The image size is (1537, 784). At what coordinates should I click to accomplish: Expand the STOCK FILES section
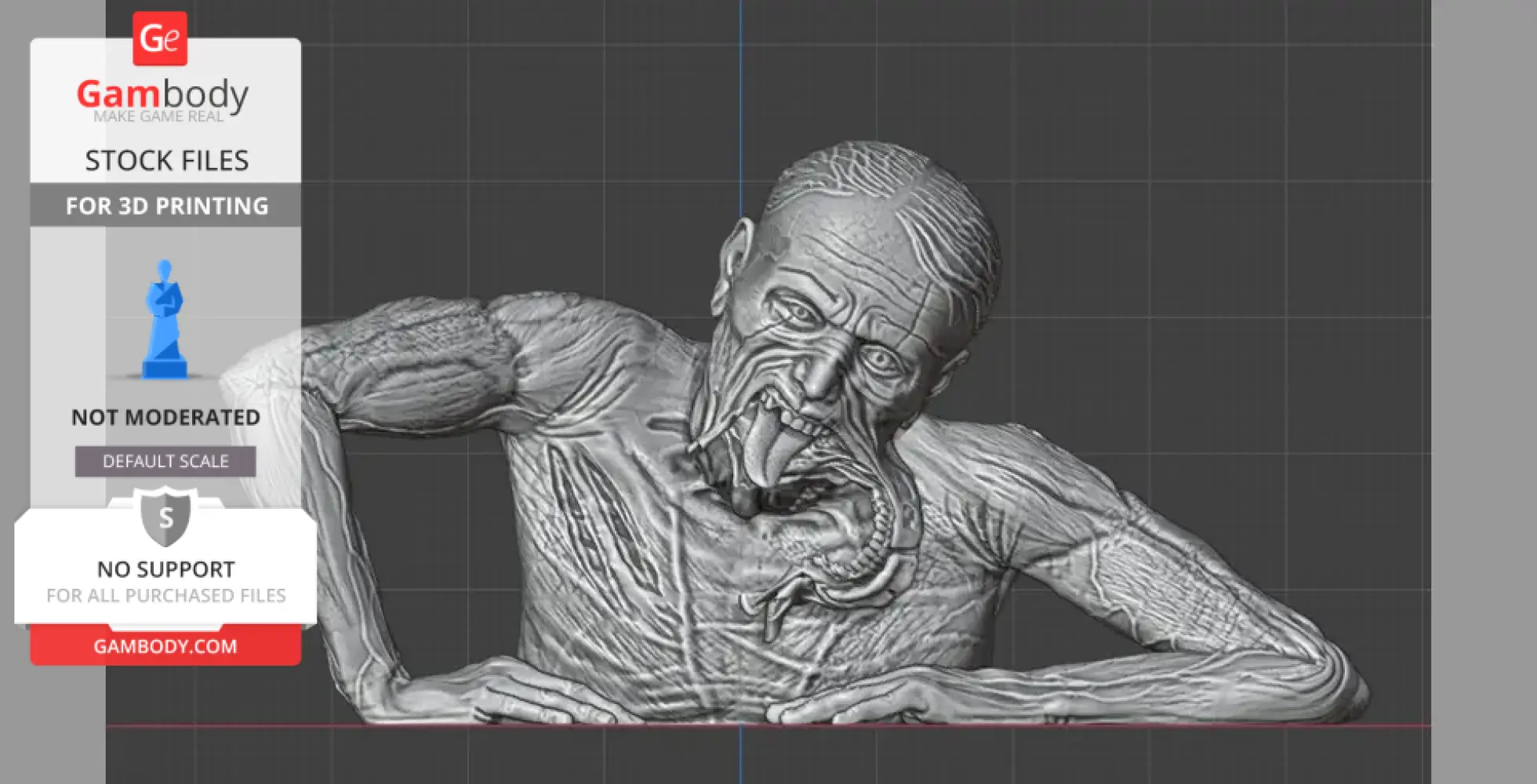click(x=167, y=160)
